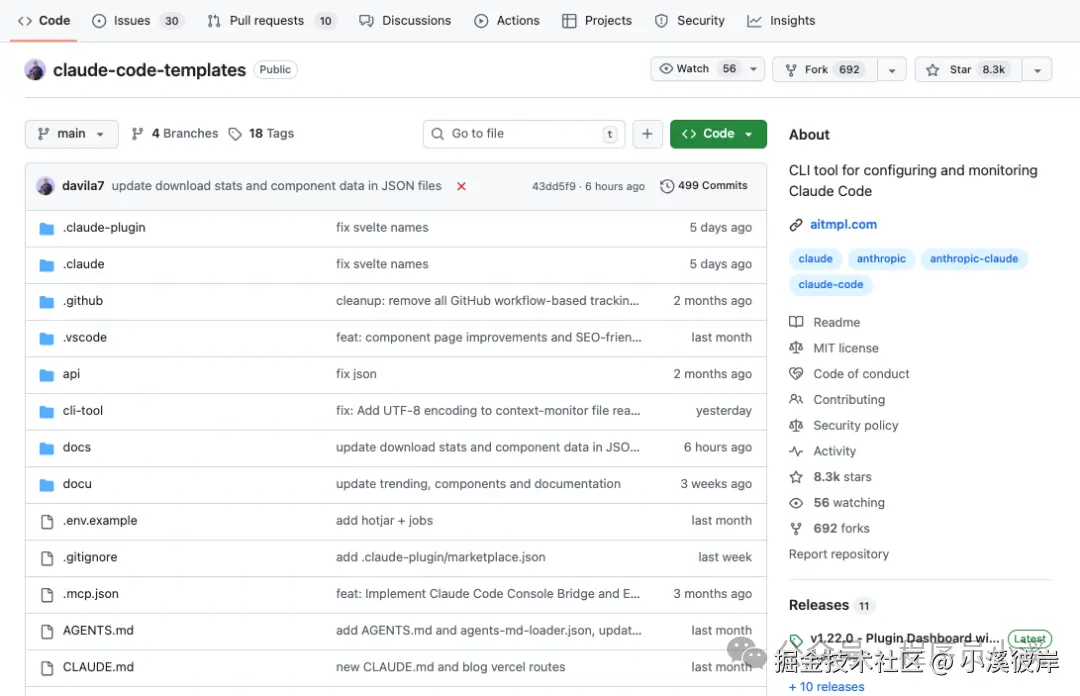
Task: Expand the Fork dropdown arrow
Action: 892,70
